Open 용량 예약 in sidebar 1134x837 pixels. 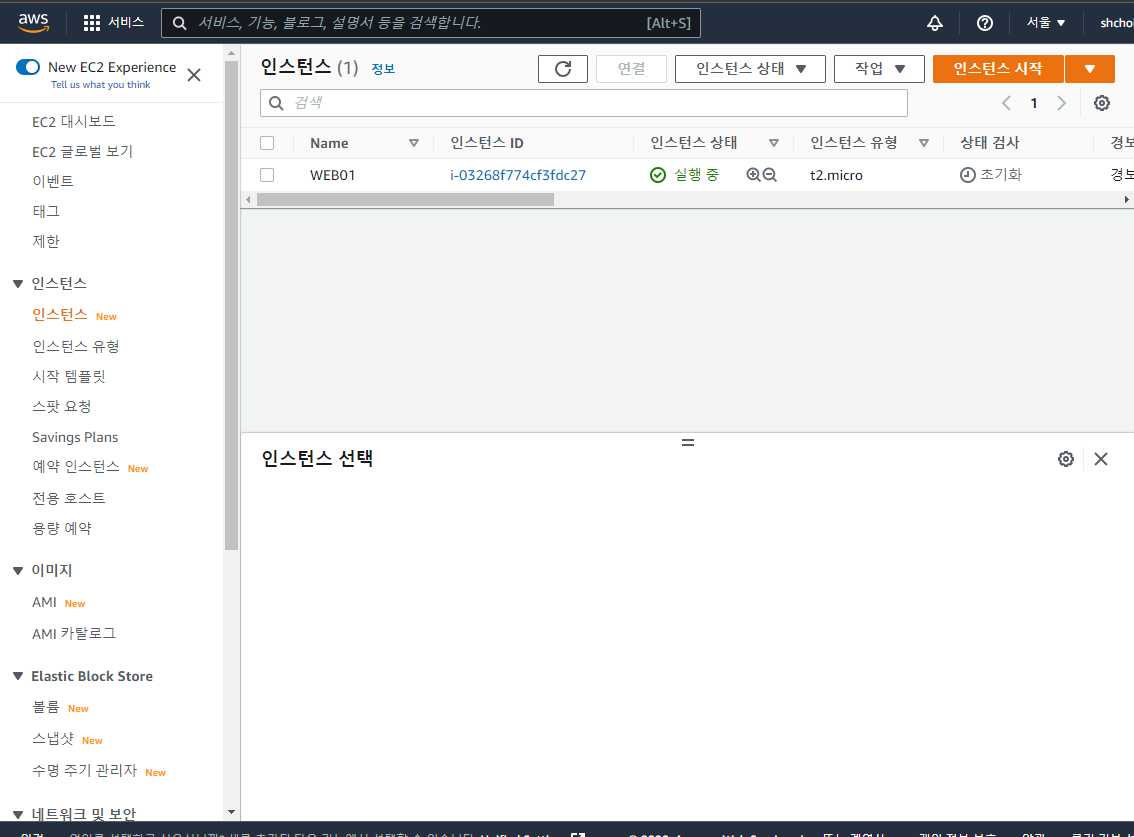(61, 529)
